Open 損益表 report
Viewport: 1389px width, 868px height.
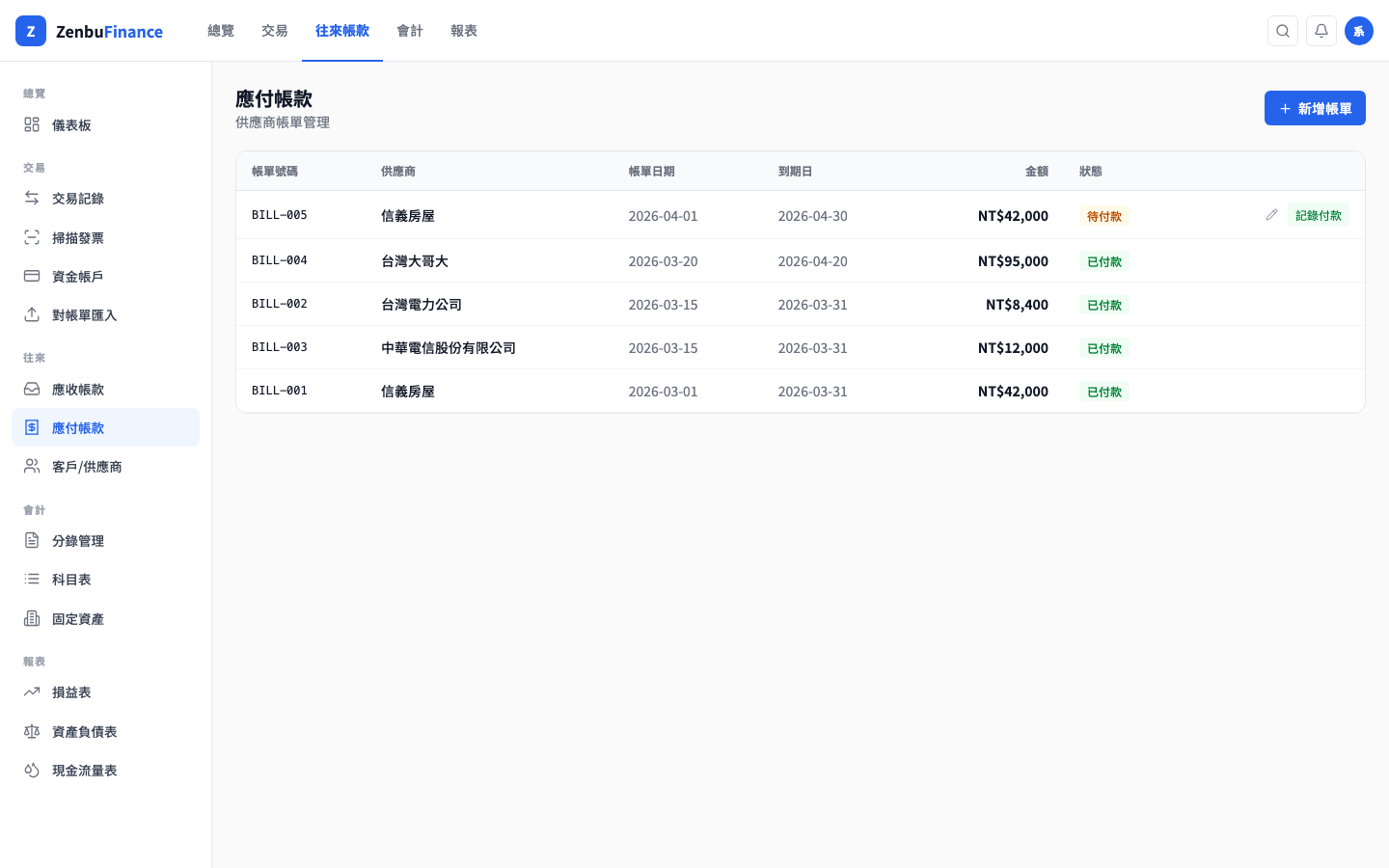click(x=105, y=692)
